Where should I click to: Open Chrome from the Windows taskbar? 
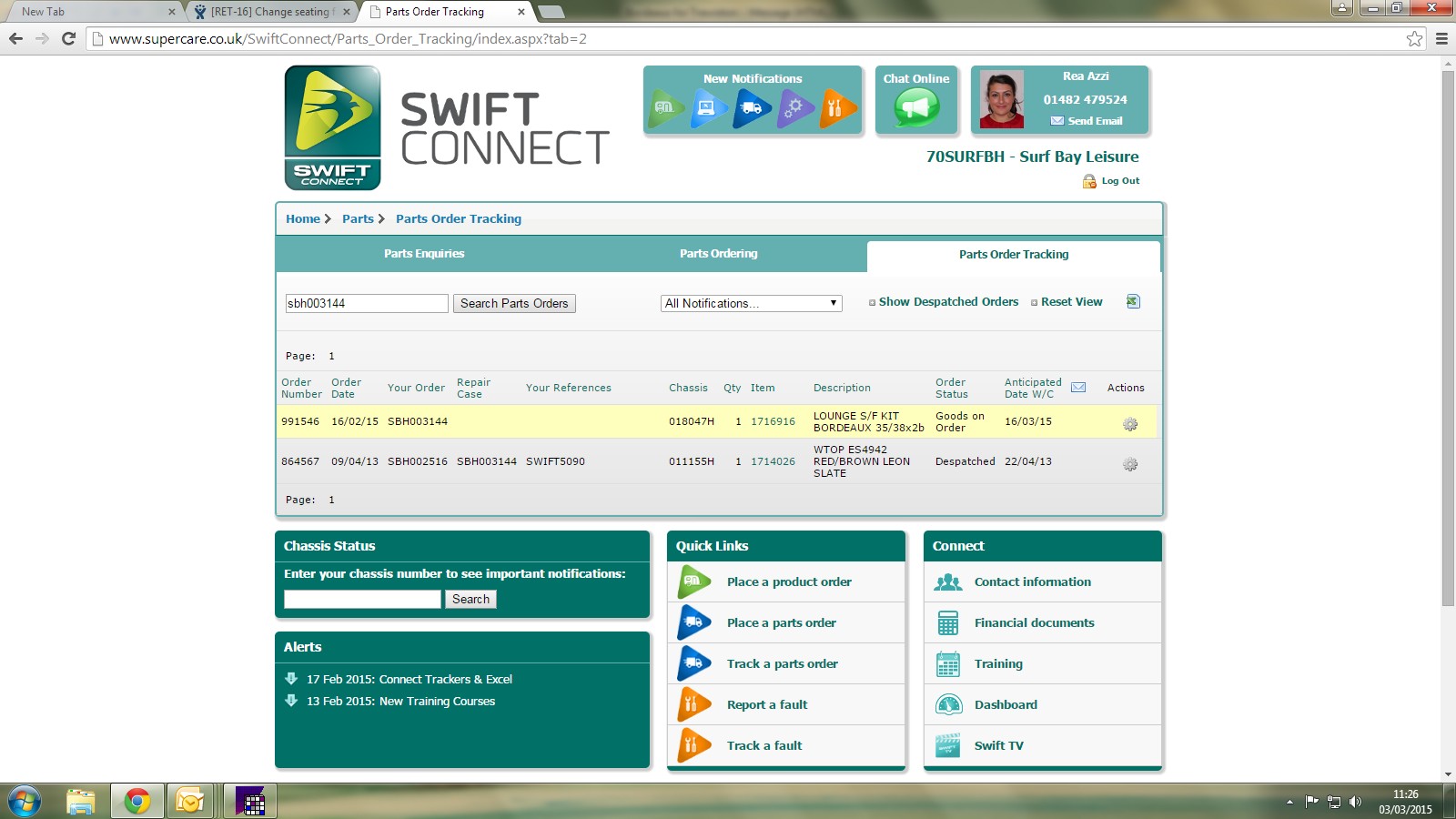pos(137,801)
